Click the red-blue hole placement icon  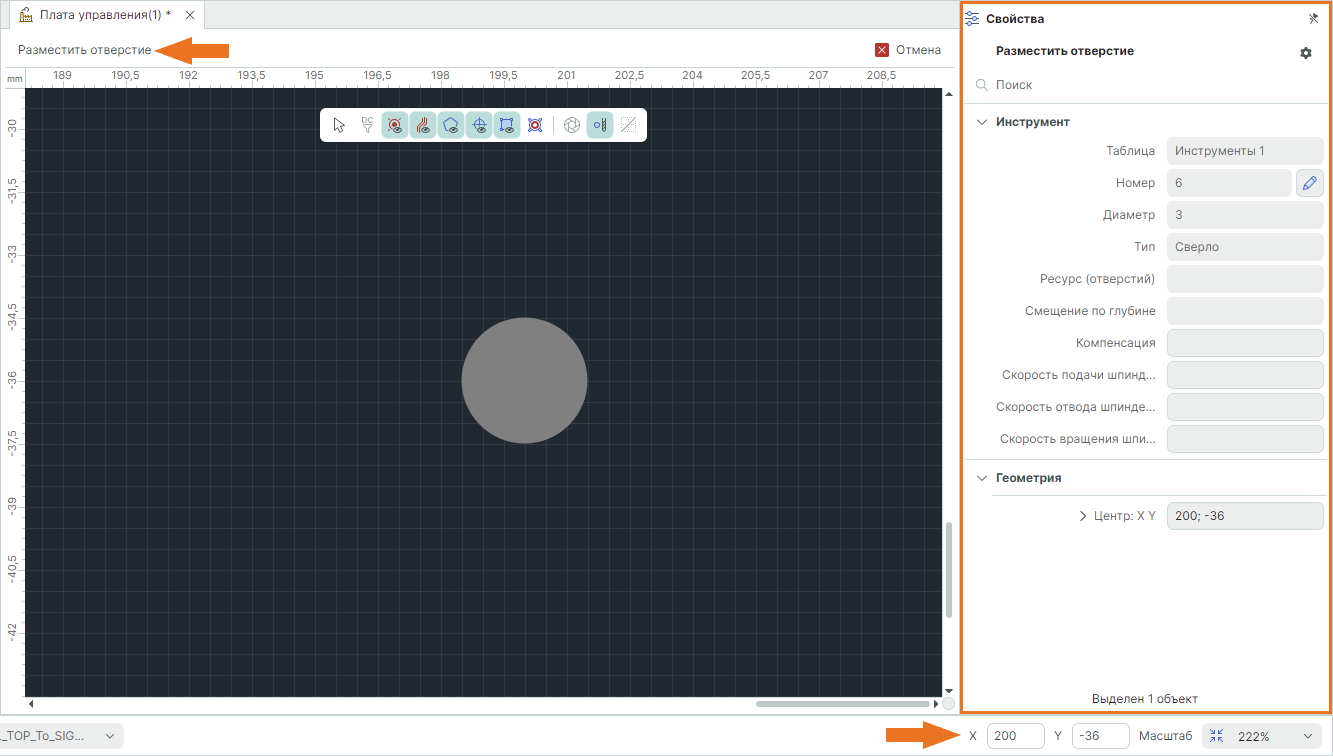pyautogui.click(x=535, y=125)
